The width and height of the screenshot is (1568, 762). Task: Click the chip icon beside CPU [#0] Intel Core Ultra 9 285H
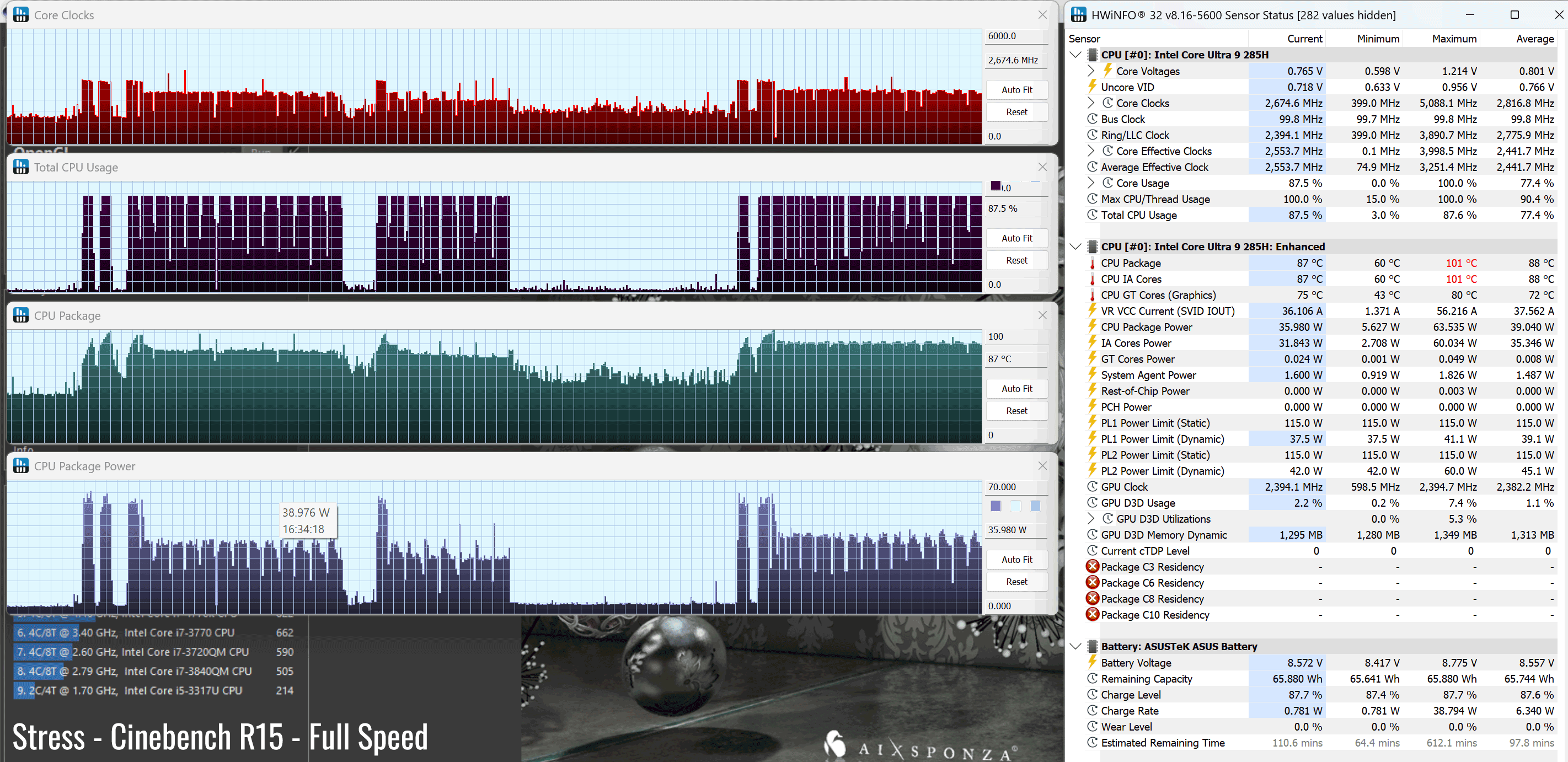tap(1092, 55)
